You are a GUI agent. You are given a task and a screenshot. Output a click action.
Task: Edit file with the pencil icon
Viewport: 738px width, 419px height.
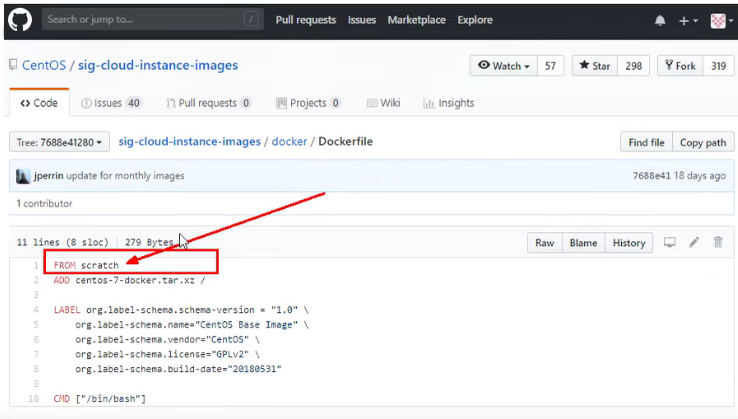pos(694,242)
